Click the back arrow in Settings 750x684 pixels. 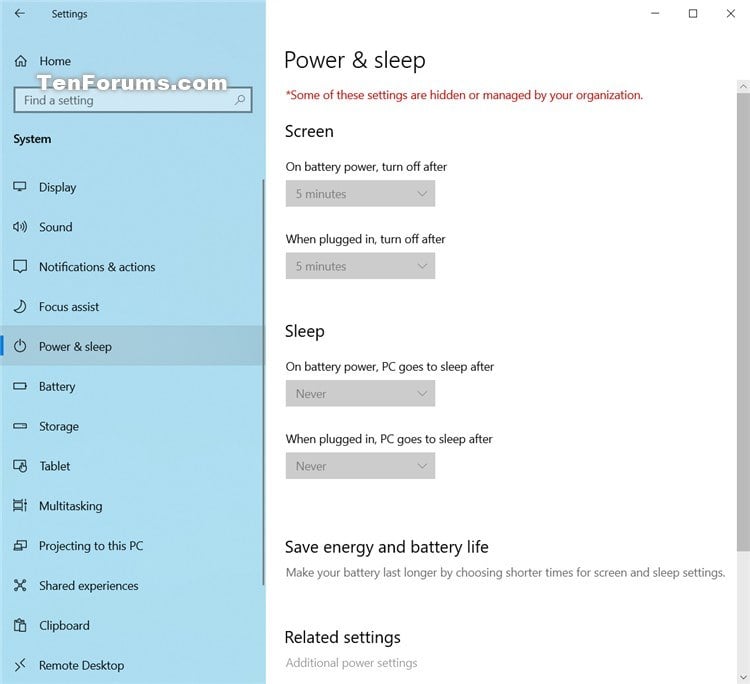[x=20, y=13]
